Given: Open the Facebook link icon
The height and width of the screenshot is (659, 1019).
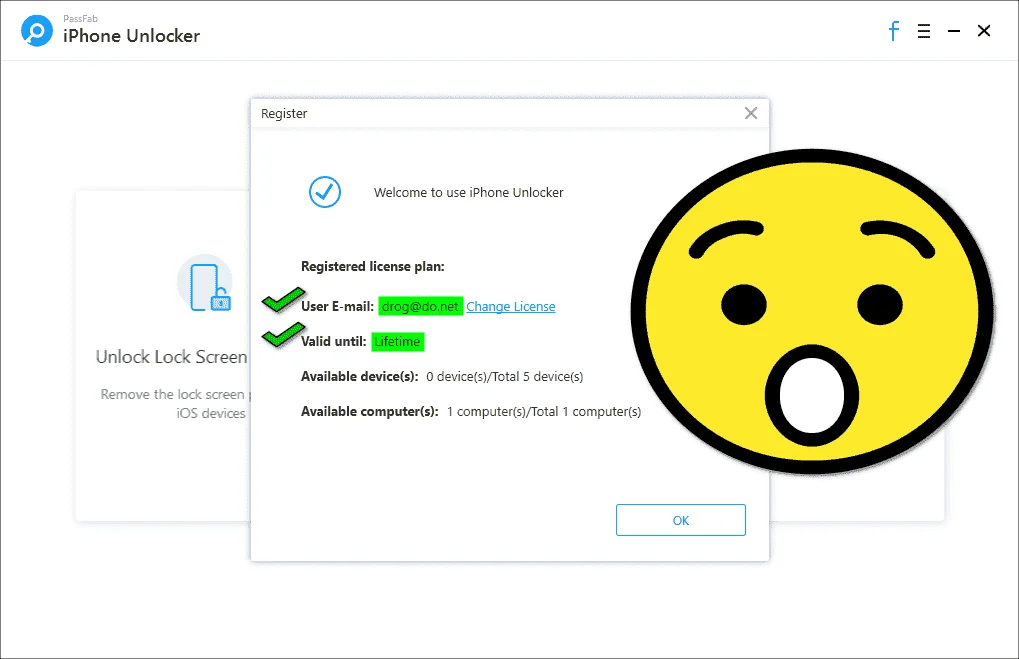Looking at the screenshot, I should coord(894,31).
